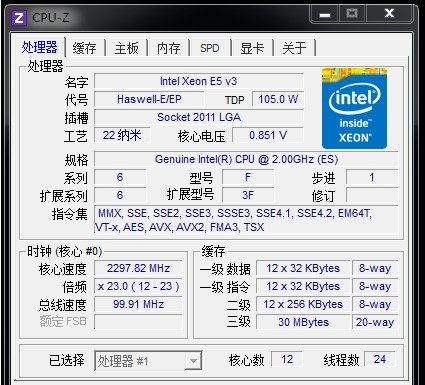Click the 步进 value '1'

(372, 177)
